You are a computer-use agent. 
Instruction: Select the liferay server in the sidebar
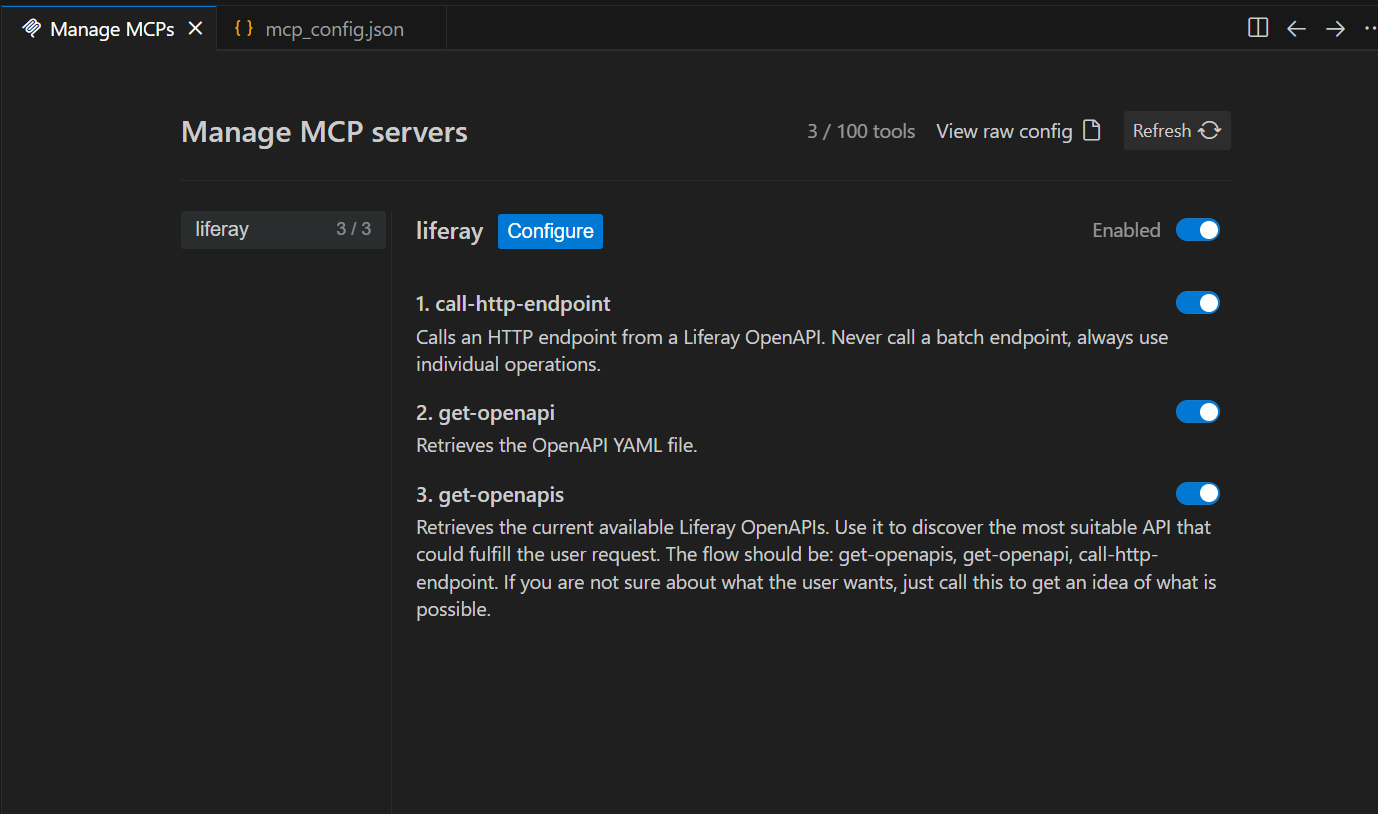(x=283, y=229)
